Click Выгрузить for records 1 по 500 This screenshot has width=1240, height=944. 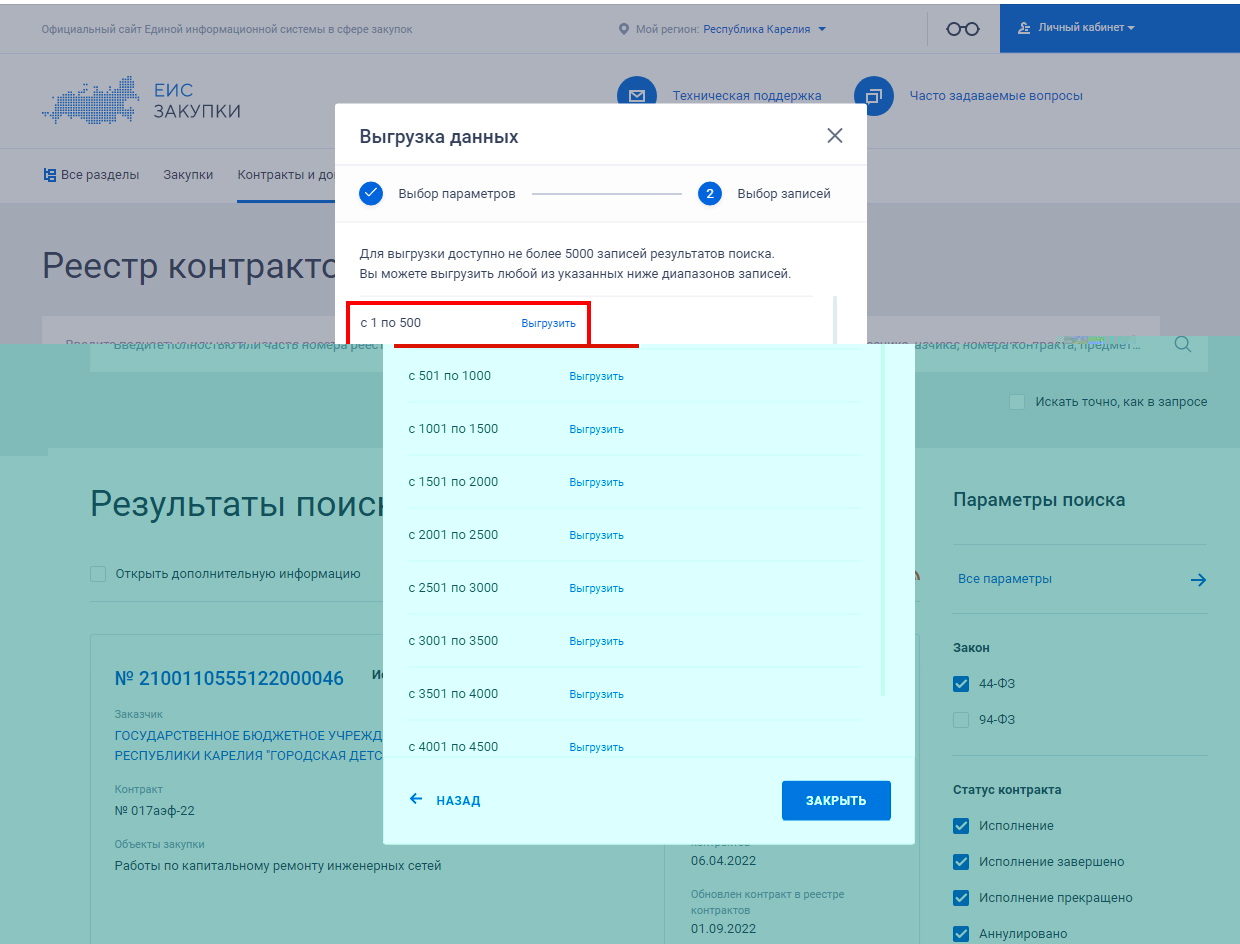tap(548, 323)
